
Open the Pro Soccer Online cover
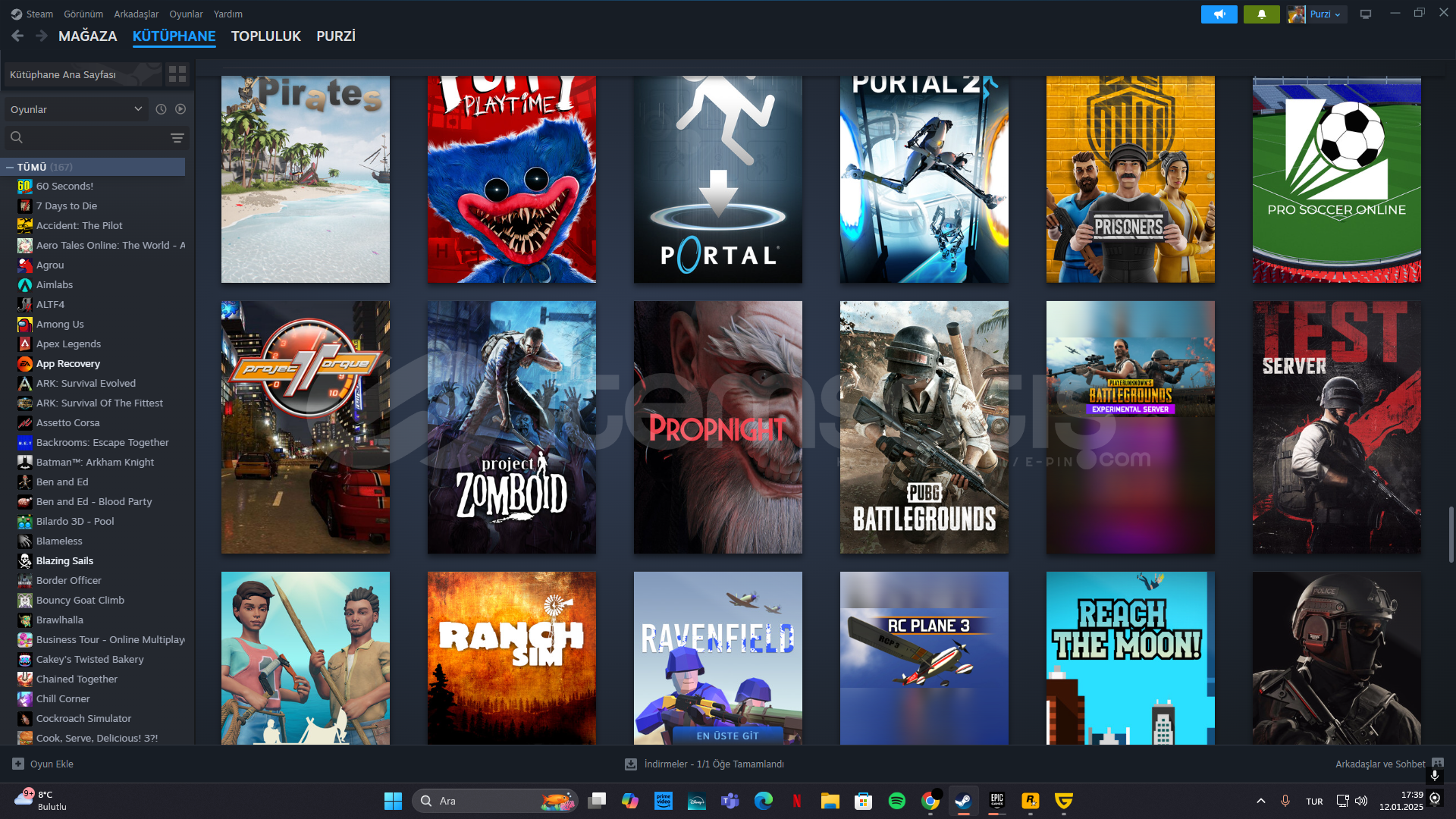[1337, 179]
